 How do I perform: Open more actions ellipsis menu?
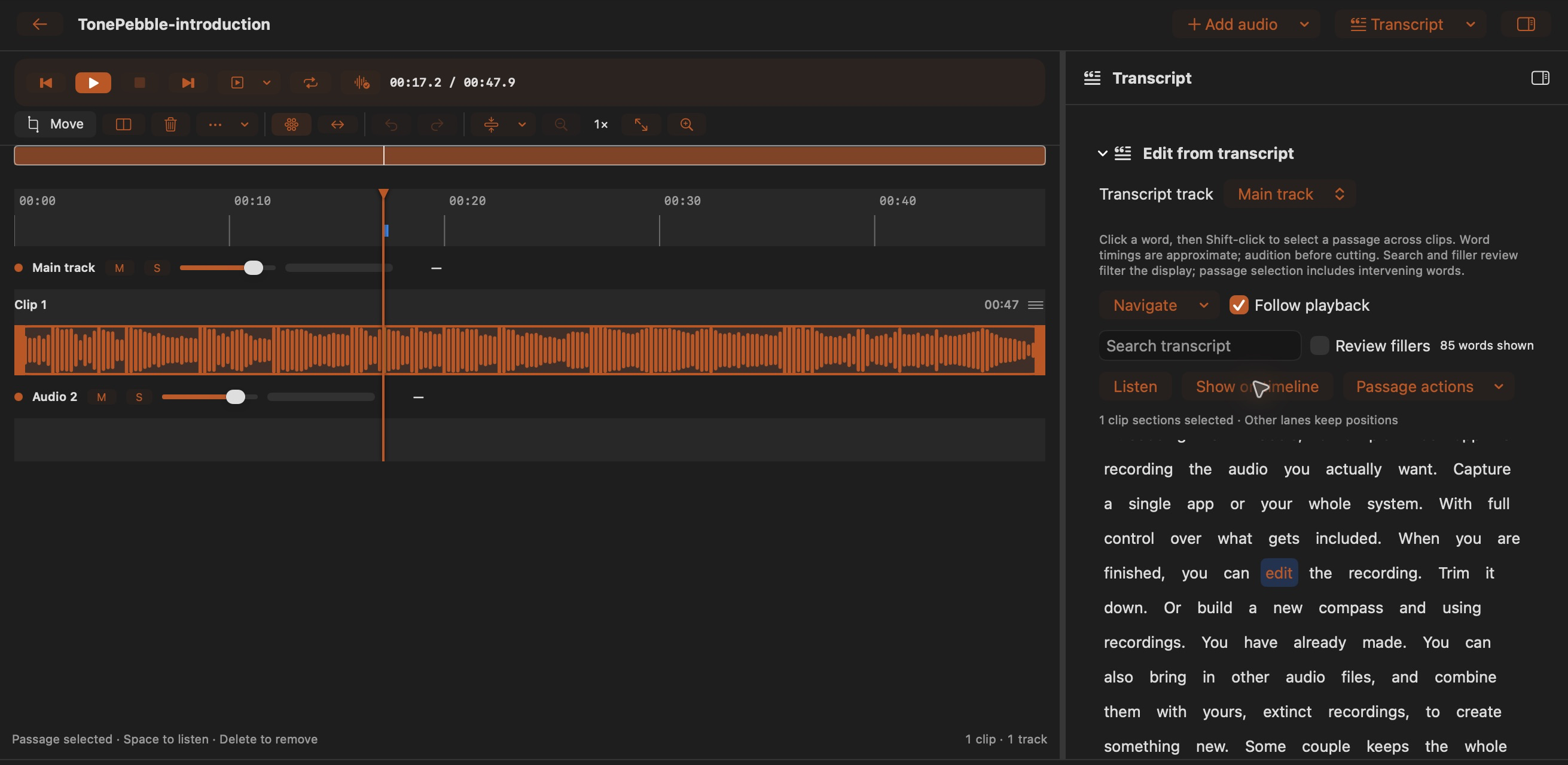pos(215,125)
